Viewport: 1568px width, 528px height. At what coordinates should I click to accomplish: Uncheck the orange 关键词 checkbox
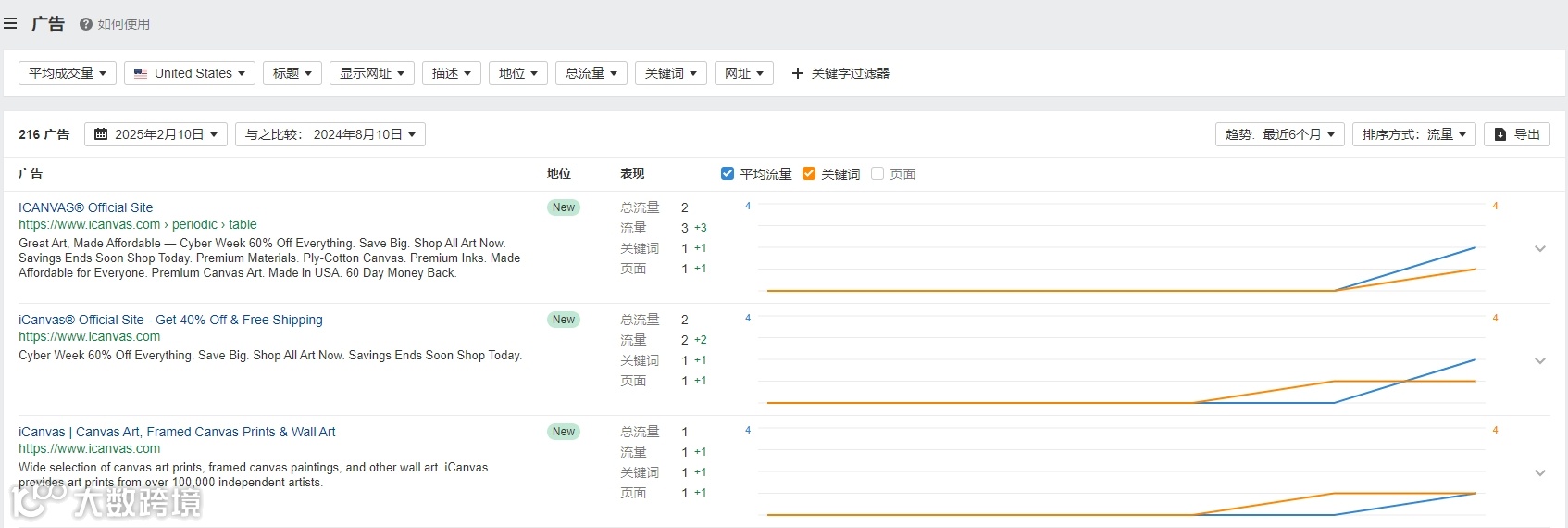tap(809, 173)
